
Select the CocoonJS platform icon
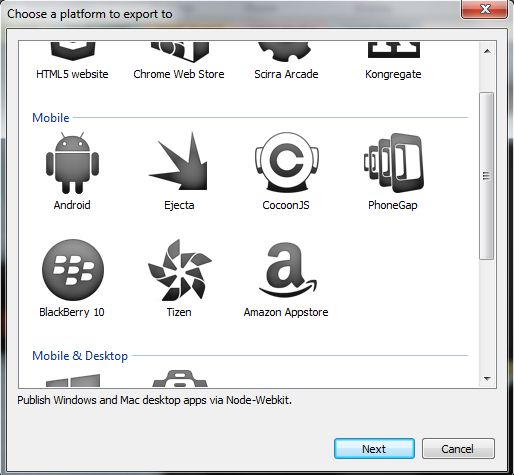(x=286, y=162)
